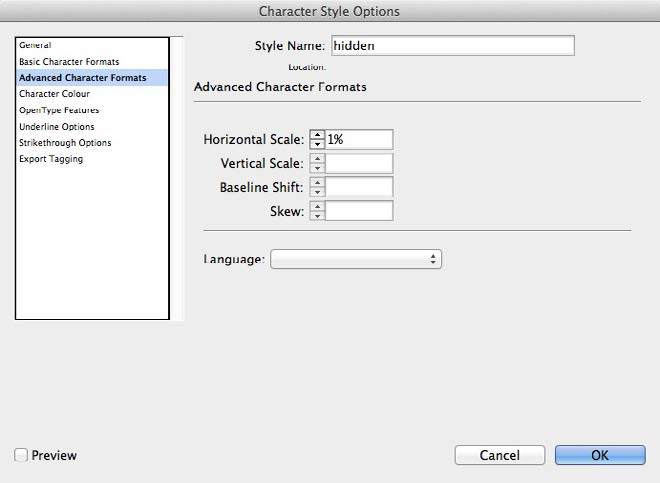Viewport: 660px width, 483px height.
Task: Click Skew up stepper arrow
Action: (x=317, y=206)
